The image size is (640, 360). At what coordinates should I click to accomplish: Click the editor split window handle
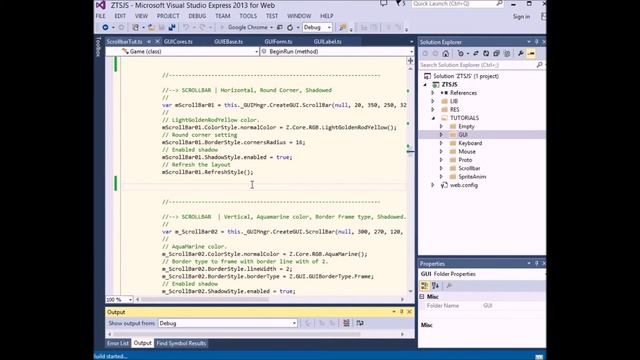(410, 61)
